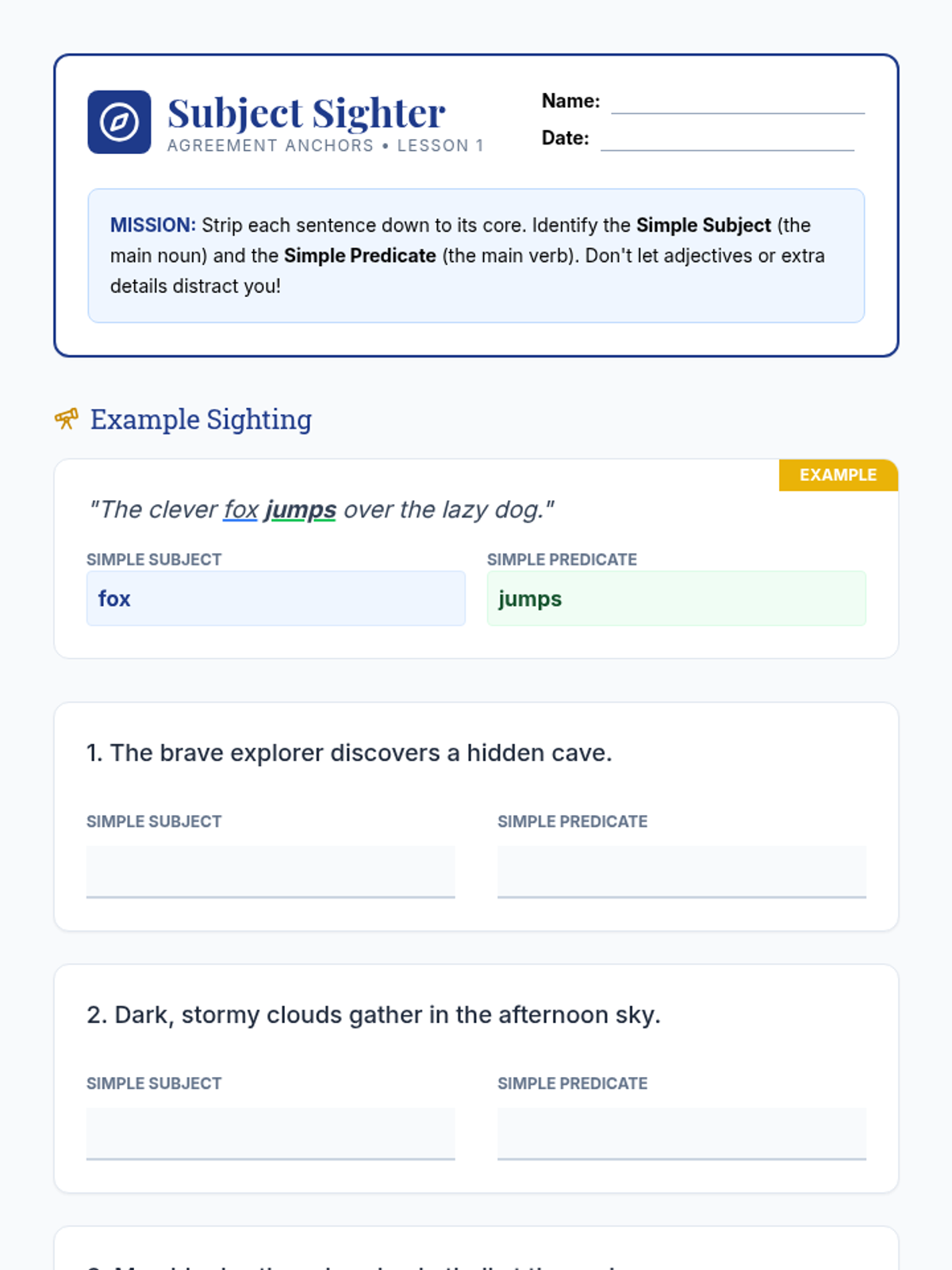Click the underlined word jumps in example
The image size is (952, 1270).
(x=300, y=510)
